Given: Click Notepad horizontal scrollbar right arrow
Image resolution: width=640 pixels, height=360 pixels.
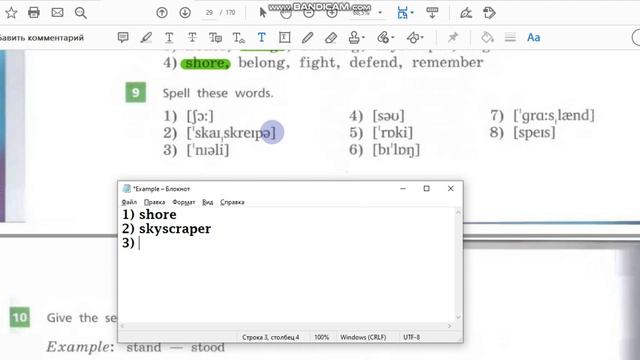Looking at the screenshot, I should (450, 326).
